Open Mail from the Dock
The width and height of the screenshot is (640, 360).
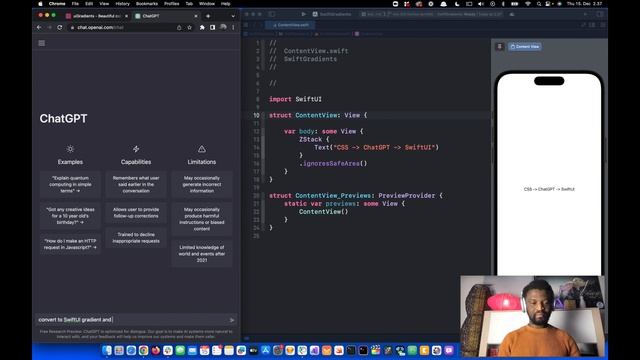tap(193, 350)
